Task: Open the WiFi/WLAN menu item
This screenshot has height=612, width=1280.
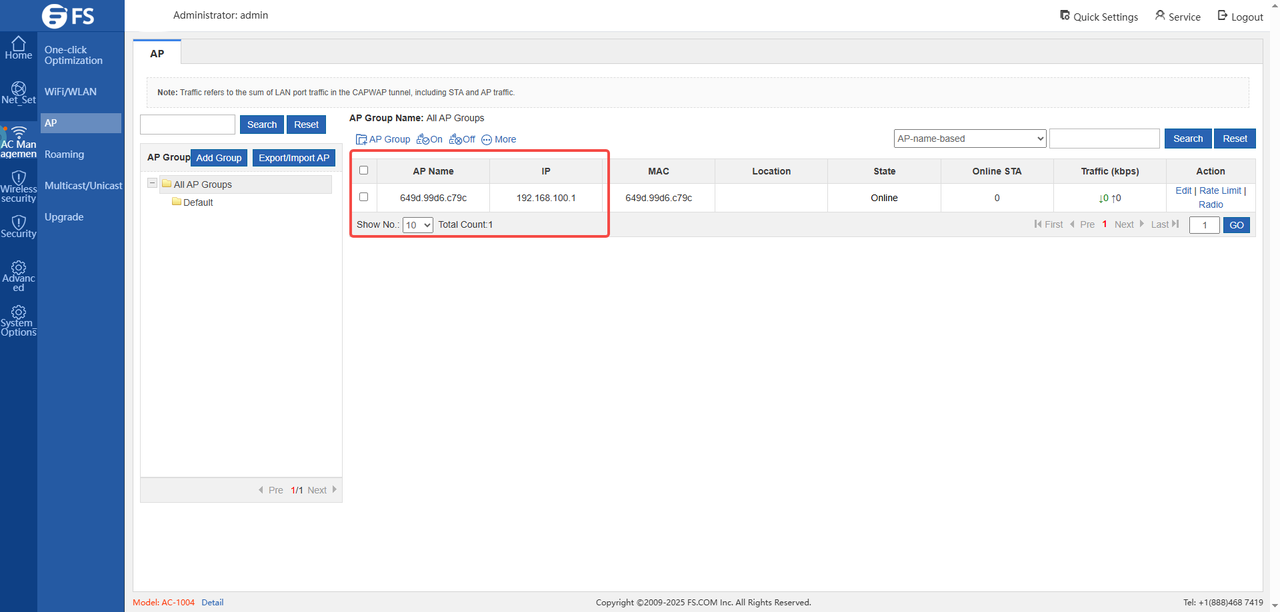Action: (70, 92)
